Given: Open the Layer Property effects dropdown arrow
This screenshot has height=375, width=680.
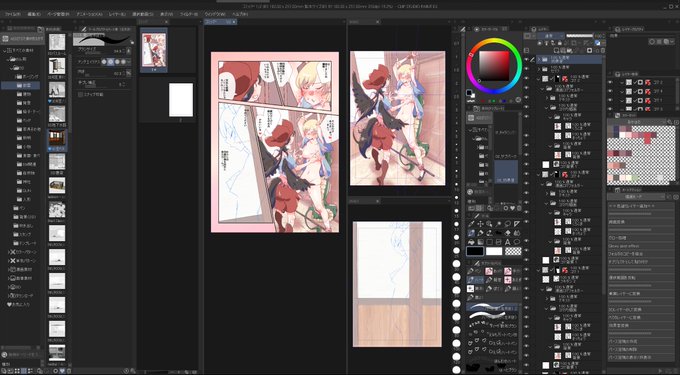Looking at the screenshot, I should pyautogui.click(x=673, y=42).
